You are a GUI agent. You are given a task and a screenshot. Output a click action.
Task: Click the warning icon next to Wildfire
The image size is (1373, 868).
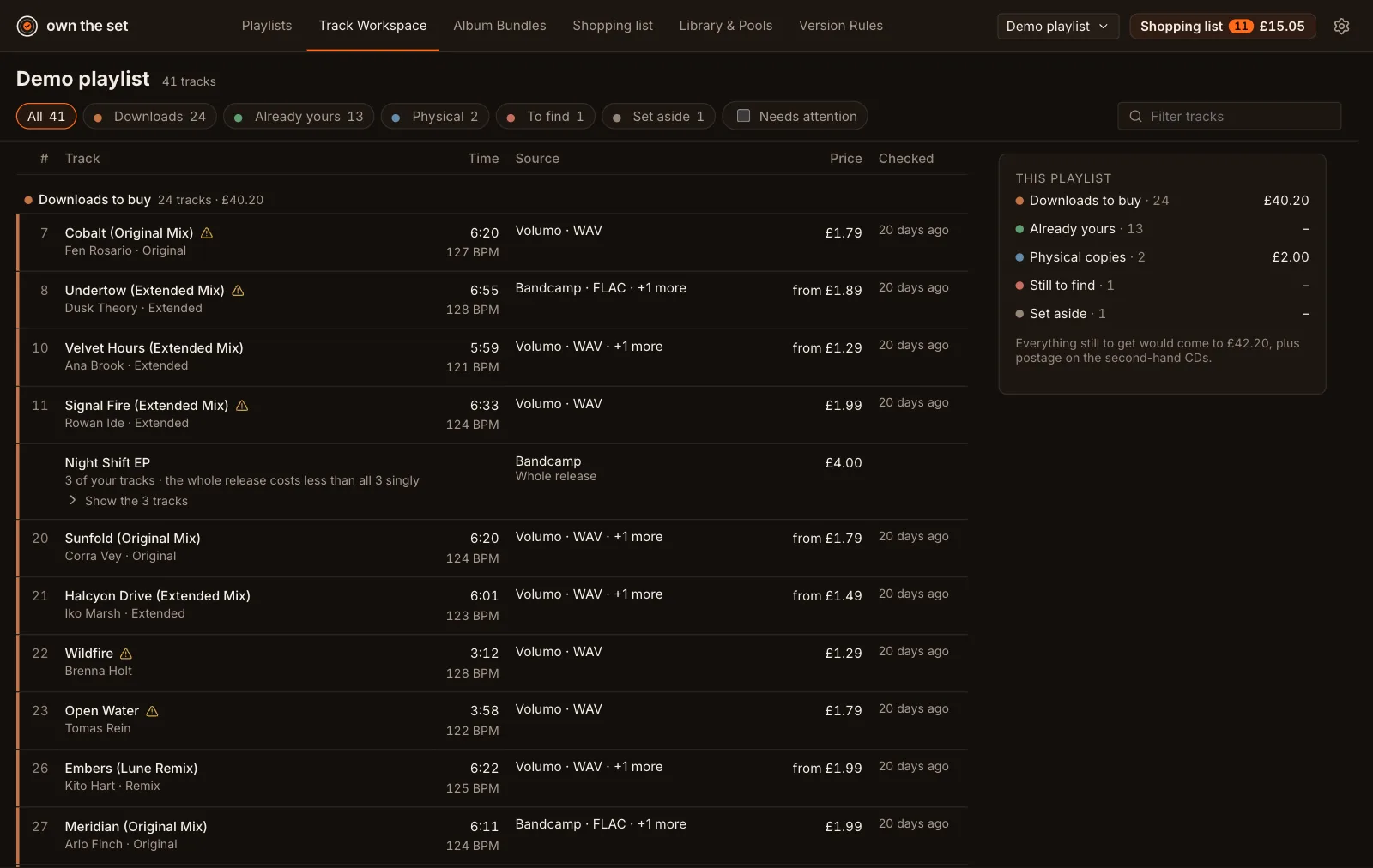point(126,653)
